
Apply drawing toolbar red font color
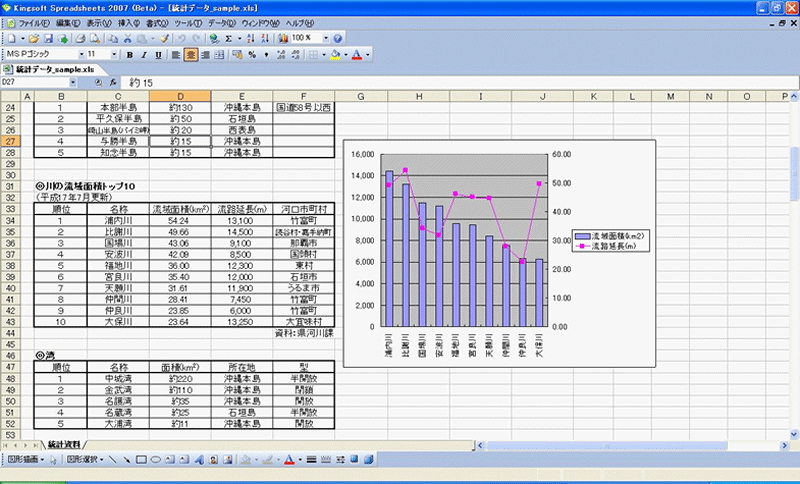click(x=289, y=460)
